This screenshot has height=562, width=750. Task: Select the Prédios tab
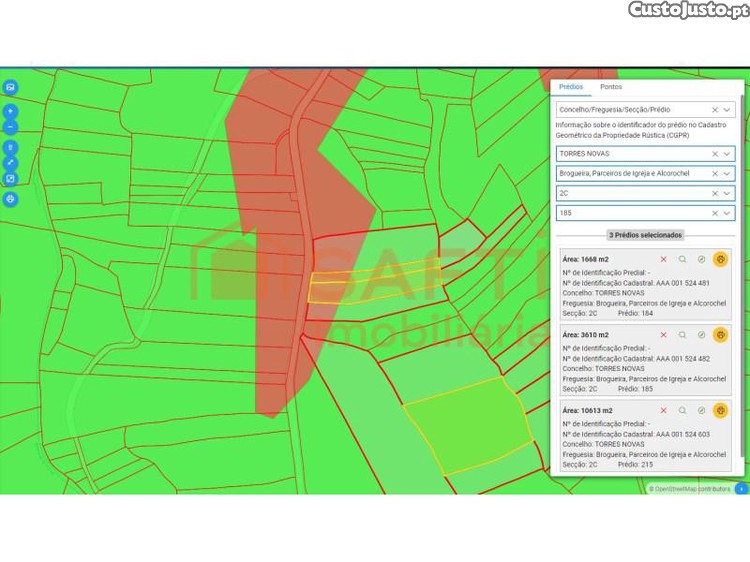(571, 87)
